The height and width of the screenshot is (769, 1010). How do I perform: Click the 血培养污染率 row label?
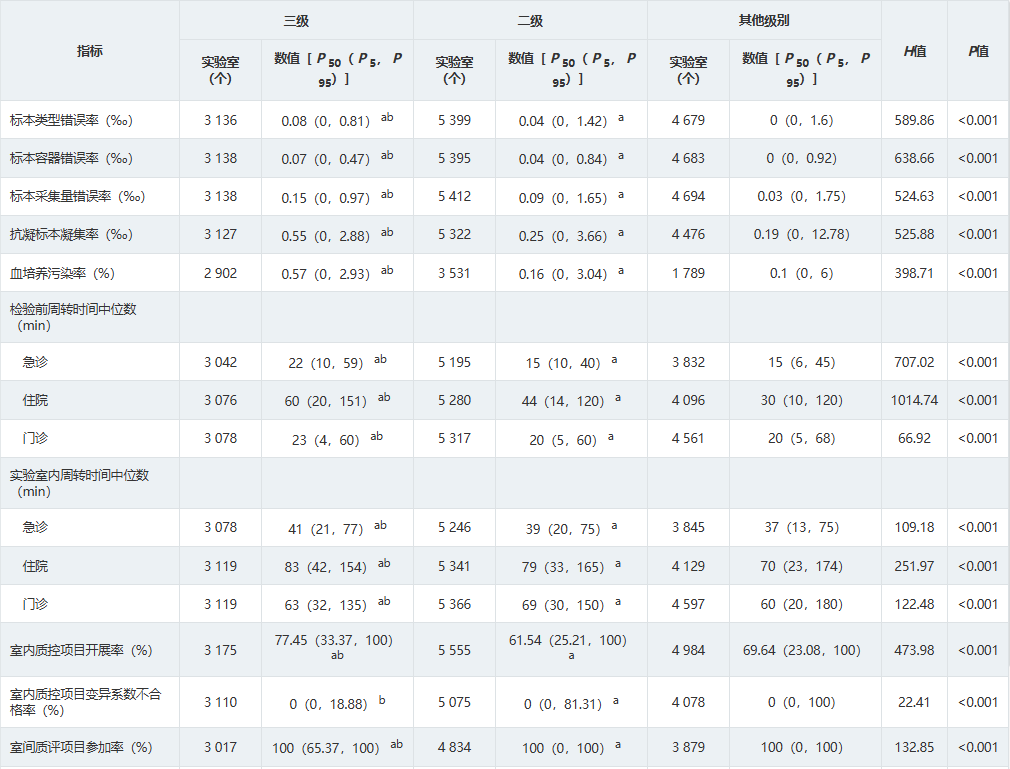click(62, 273)
